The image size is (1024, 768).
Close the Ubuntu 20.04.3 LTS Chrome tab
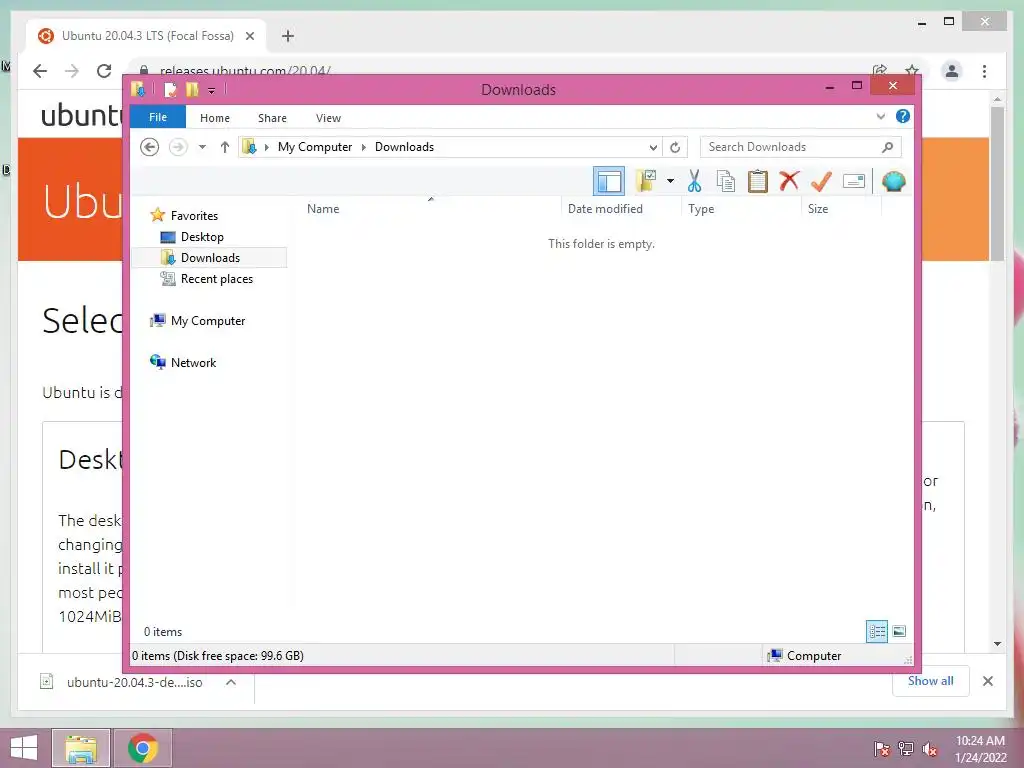249,36
